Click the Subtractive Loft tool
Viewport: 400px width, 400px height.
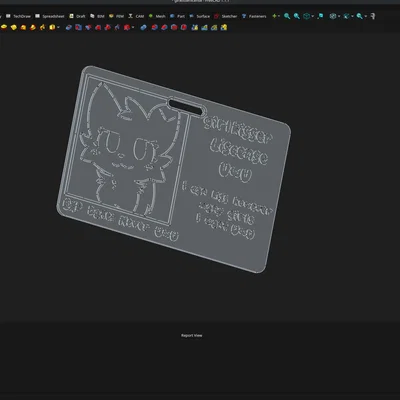click(98, 27)
